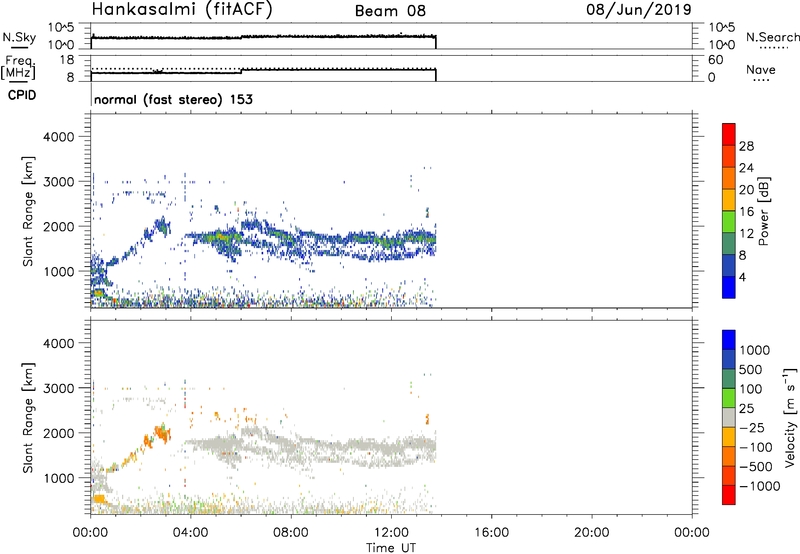
Task: Click the power color bar label "28"
Action: 746,146
